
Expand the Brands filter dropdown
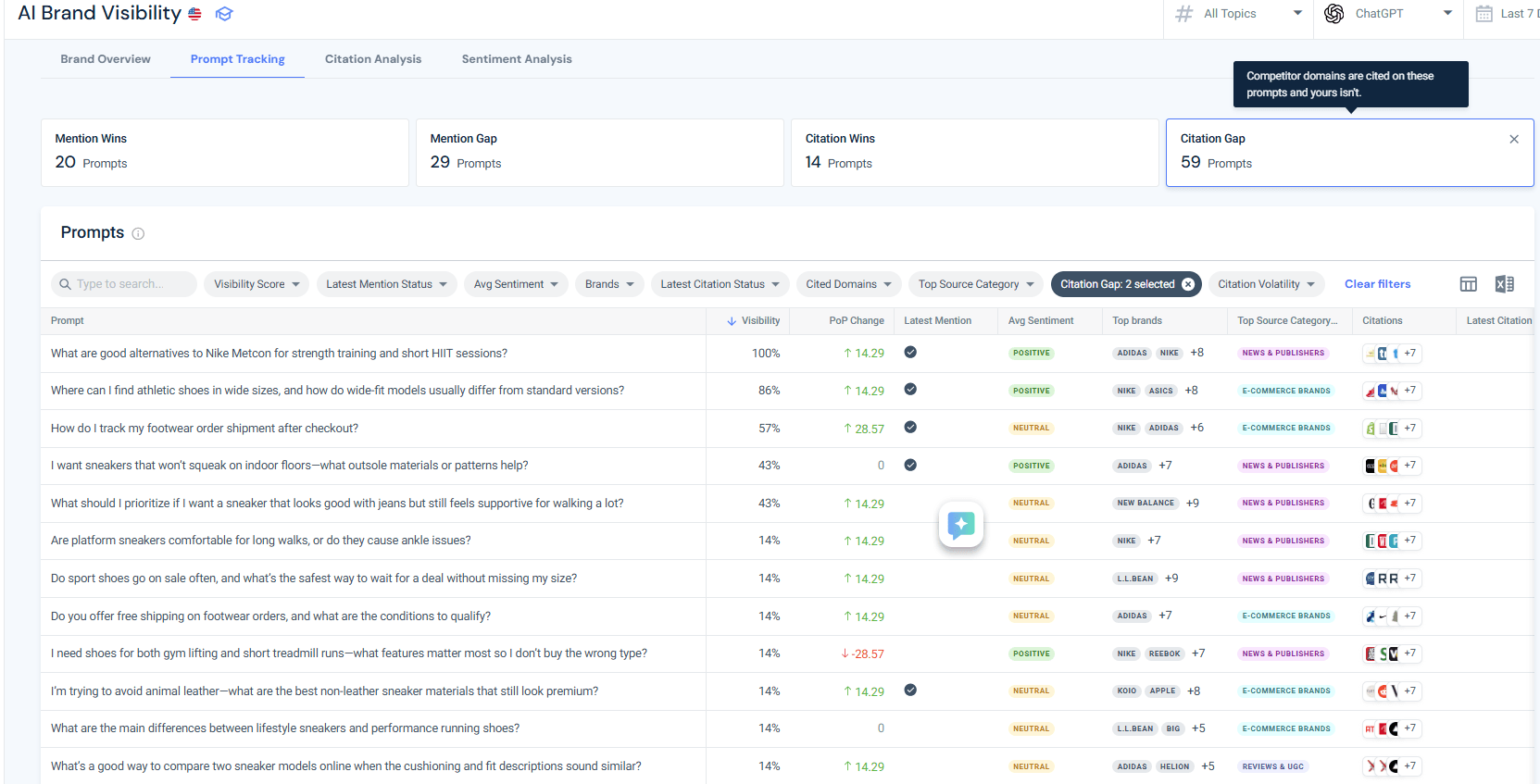[609, 284]
